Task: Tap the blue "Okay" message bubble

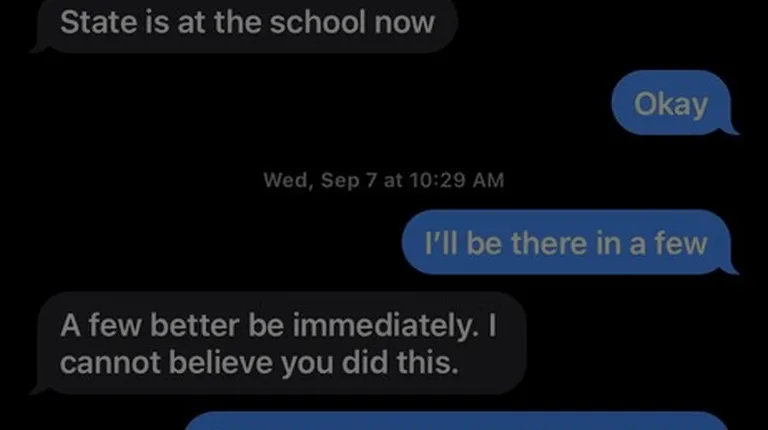Action: 672,103
